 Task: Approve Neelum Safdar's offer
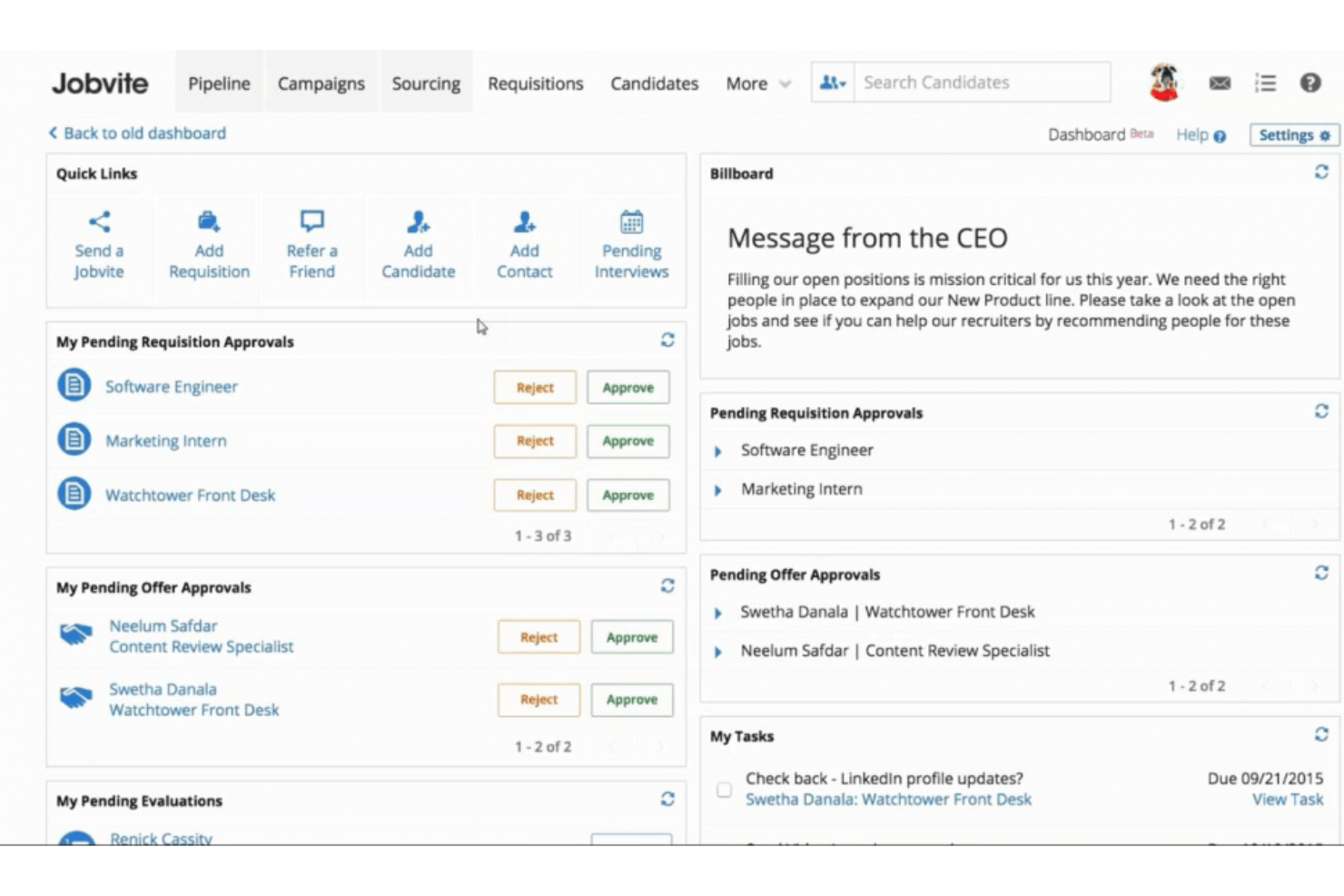coord(632,637)
